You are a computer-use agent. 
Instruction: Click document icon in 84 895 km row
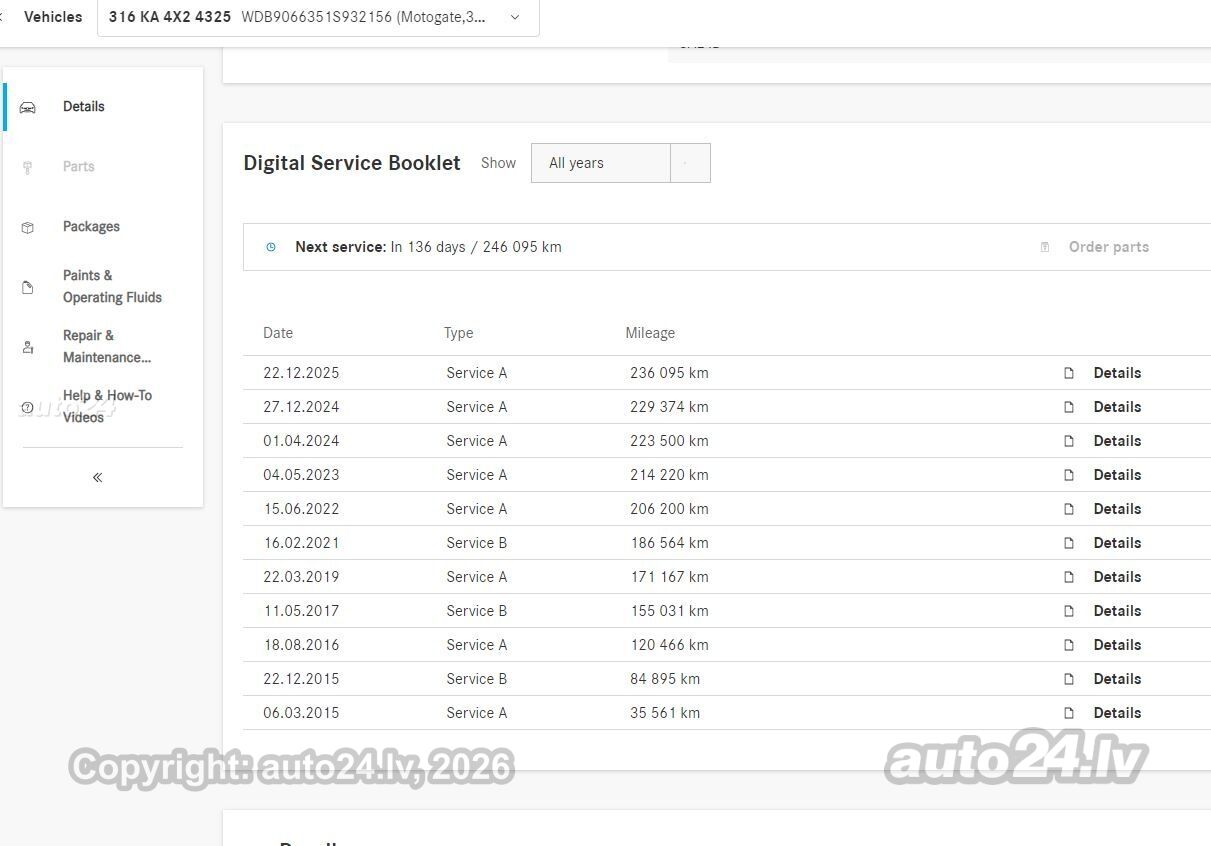[x=1069, y=679]
